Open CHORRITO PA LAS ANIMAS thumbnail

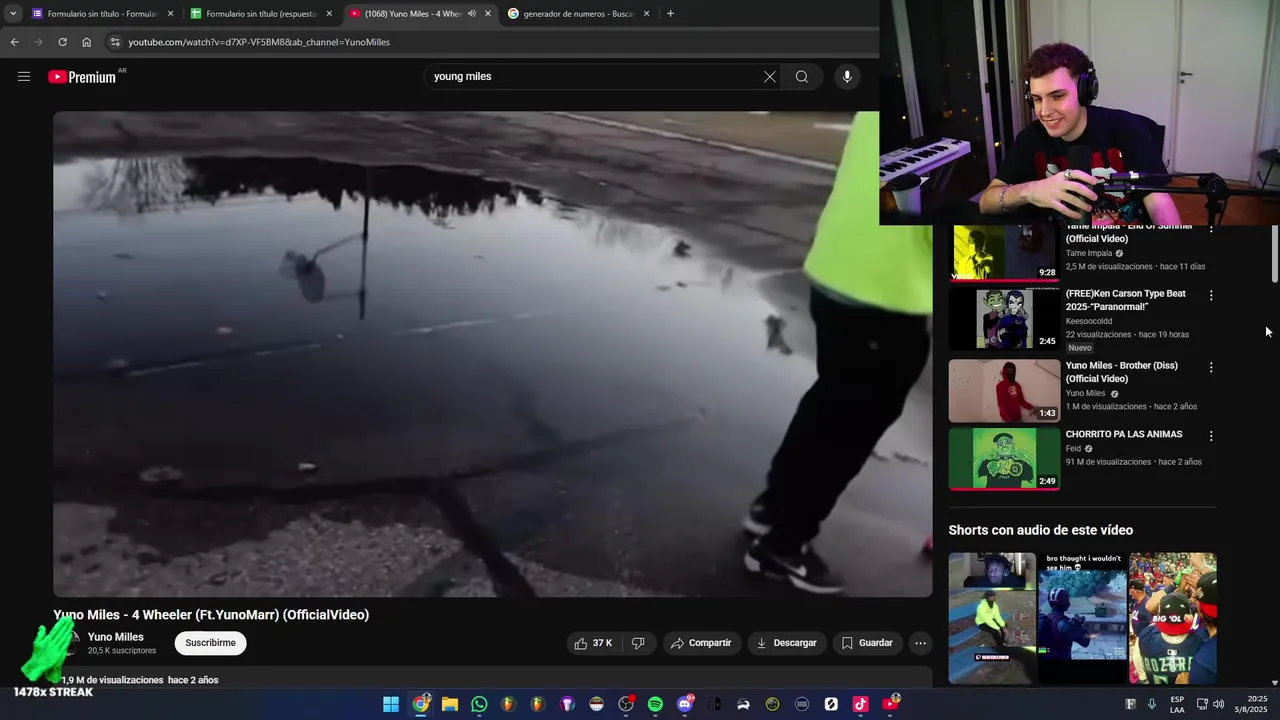point(1004,459)
